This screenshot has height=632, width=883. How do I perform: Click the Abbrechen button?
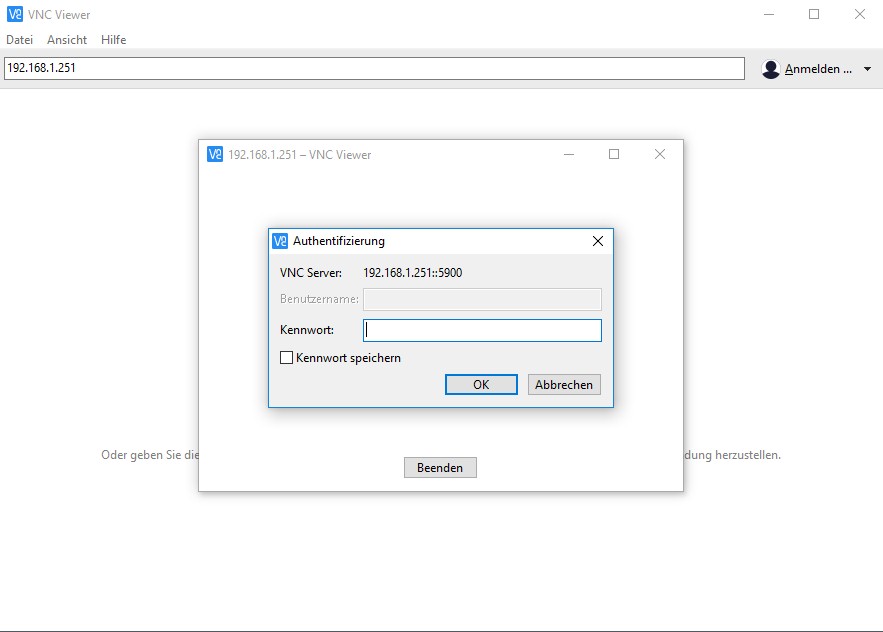(x=564, y=385)
